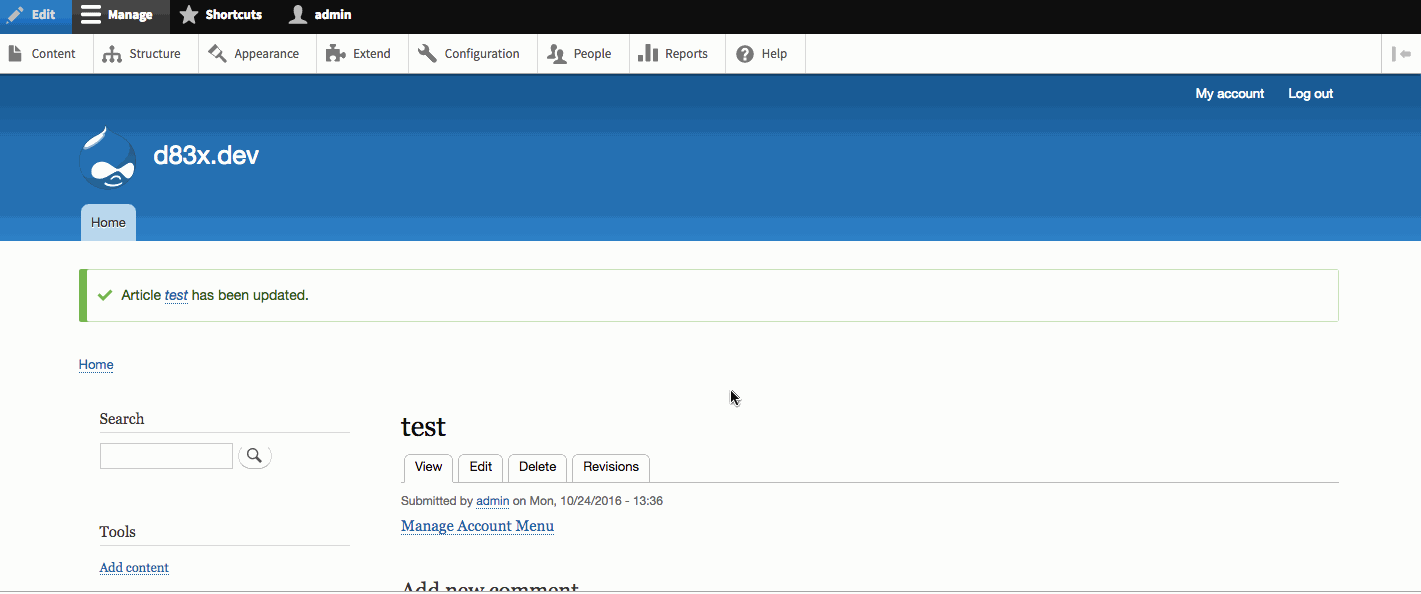The width and height of the screenshot is (1421, 594).
Task: Switch to the Revisions tab
Action: tap(611, 467)
